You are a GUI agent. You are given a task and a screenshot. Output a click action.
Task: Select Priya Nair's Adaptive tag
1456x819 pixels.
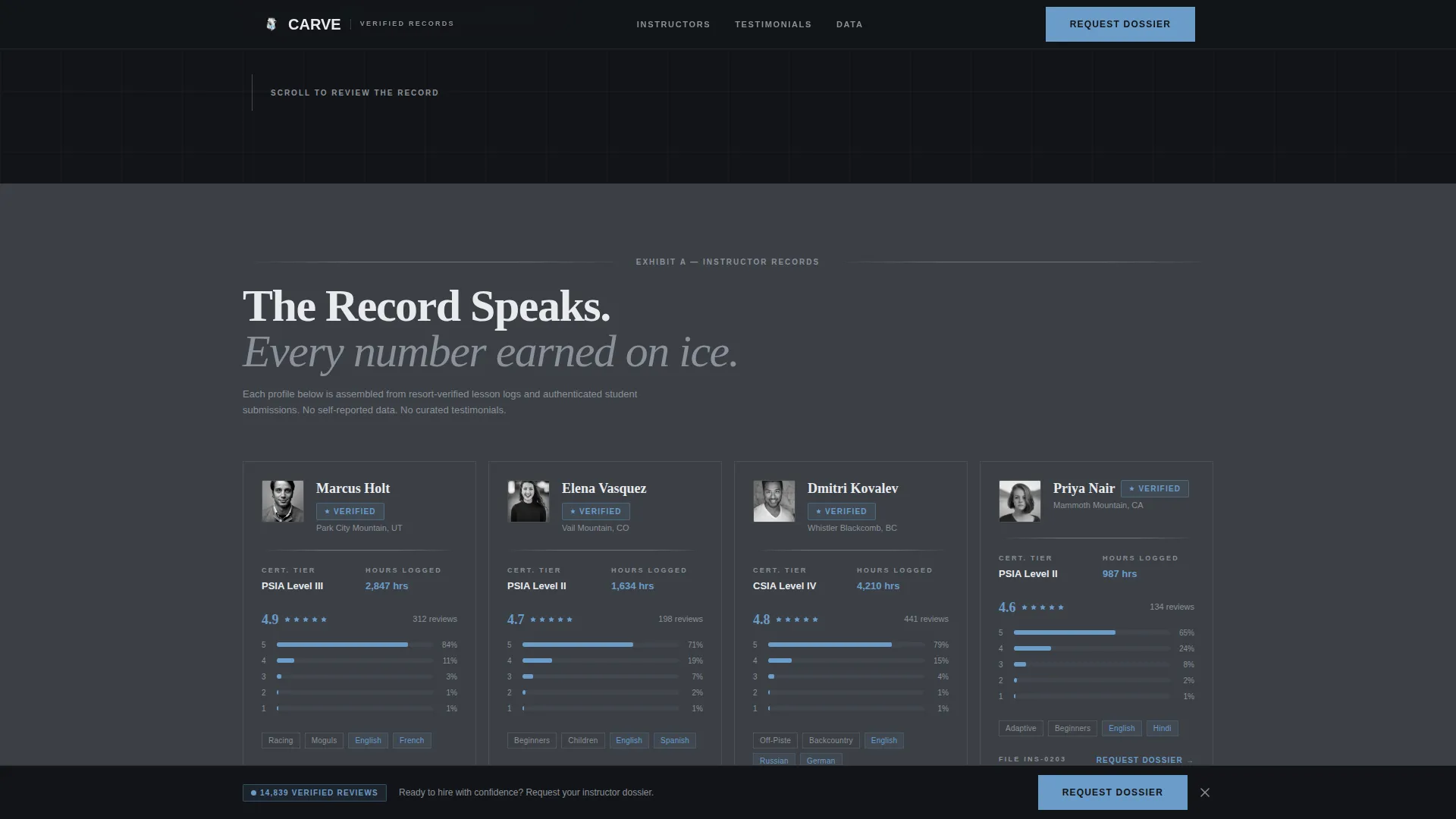[x=1021, y=729]
